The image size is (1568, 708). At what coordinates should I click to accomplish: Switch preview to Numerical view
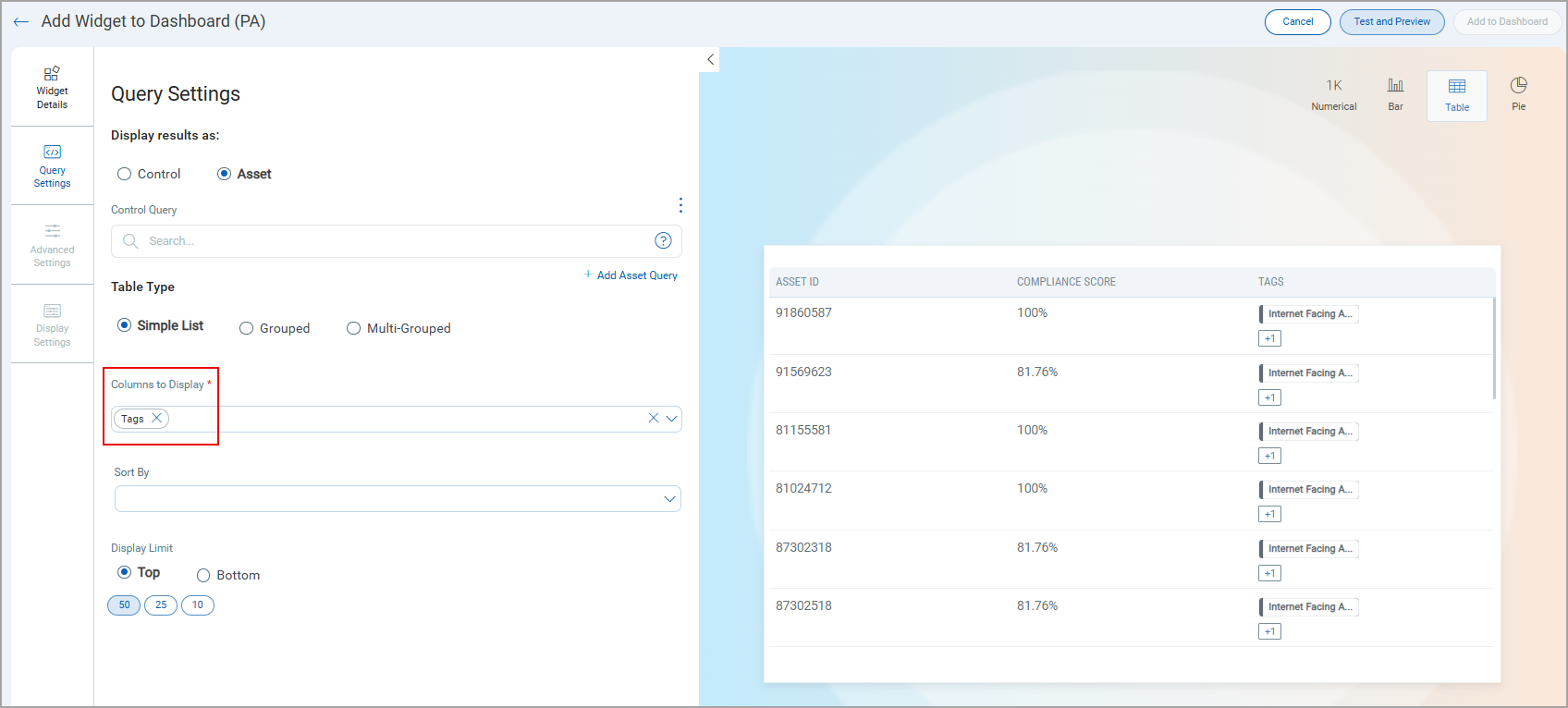point(1334,94)
